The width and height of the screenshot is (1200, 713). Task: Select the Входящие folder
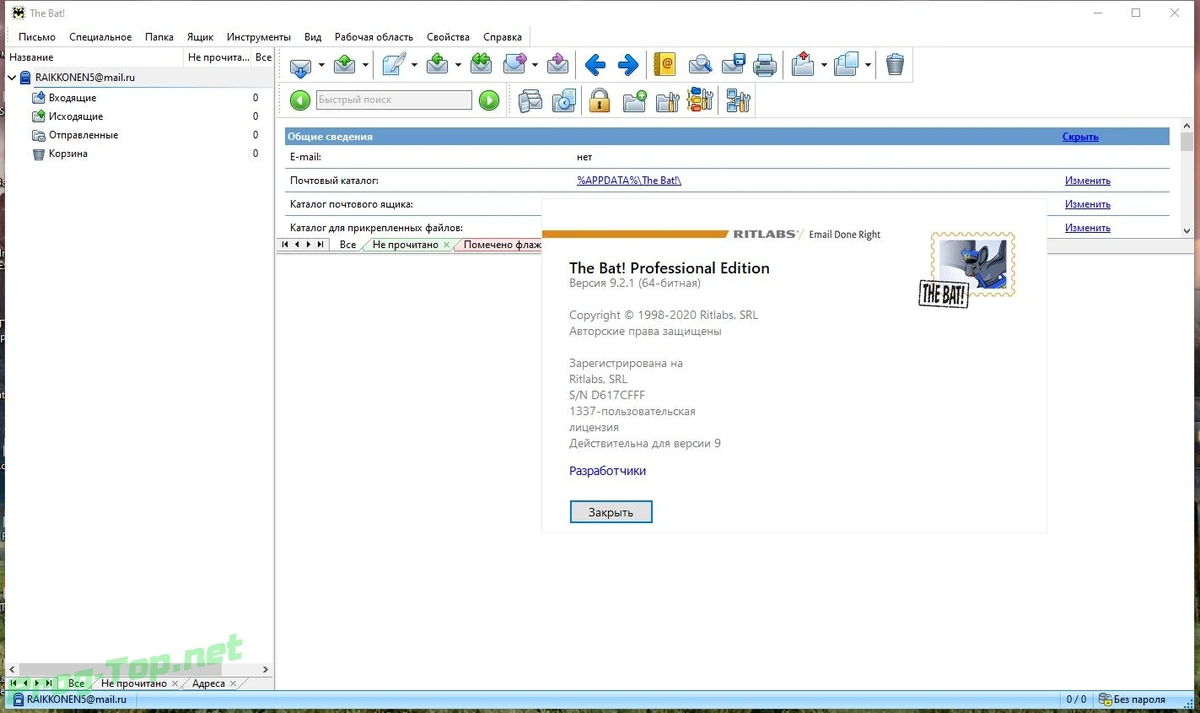tap(72, 98)
